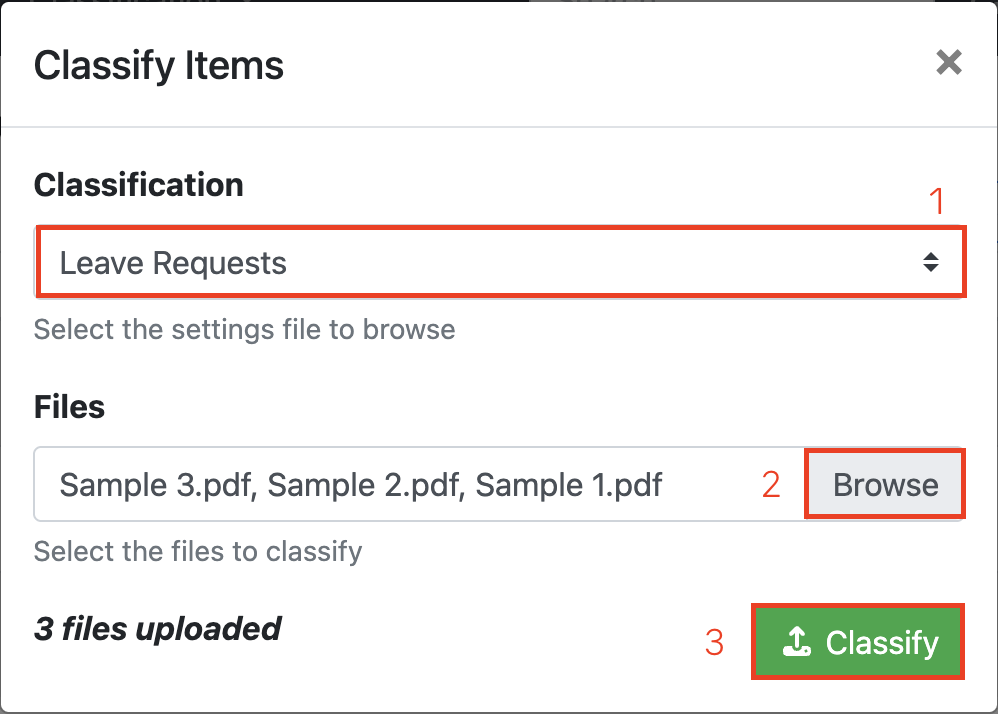Click the selected files input field

click(x=419, y=484)
